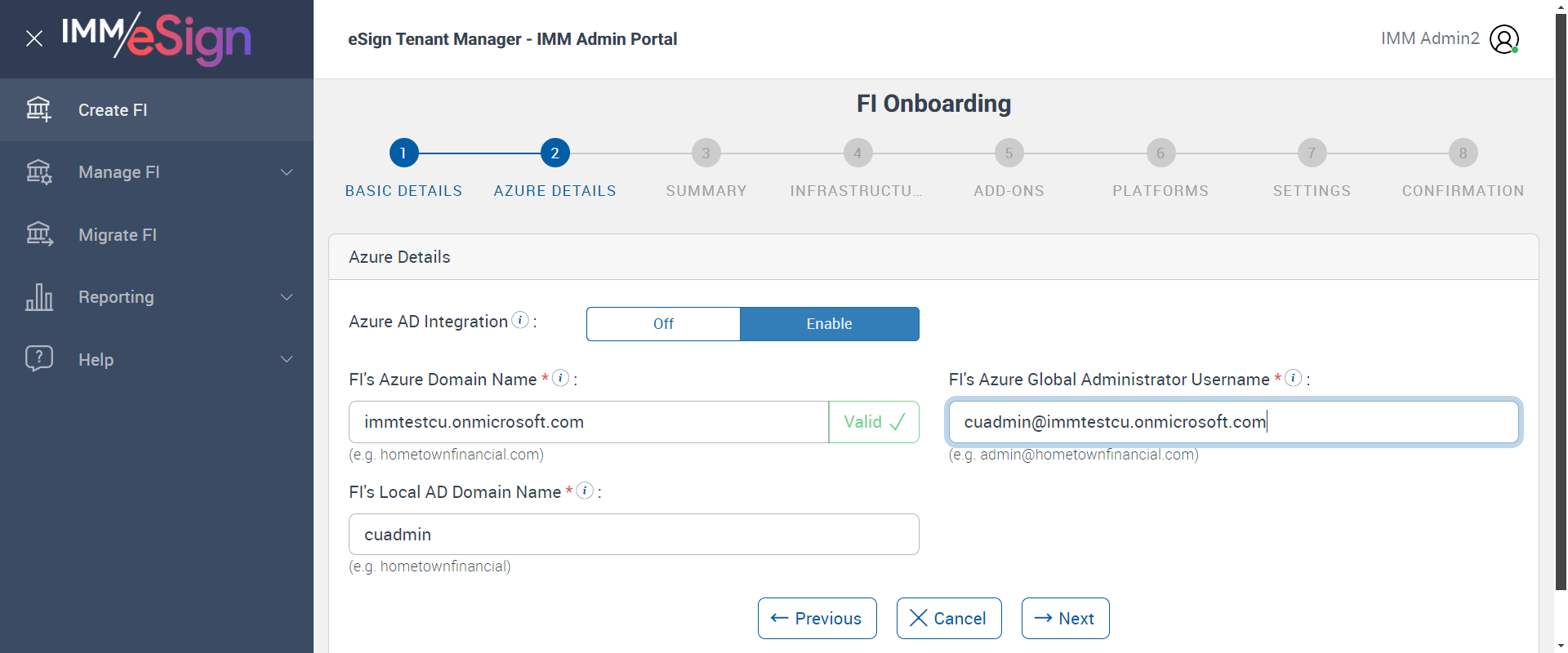Open the IMM Admin2 user profile icon

1503,38
